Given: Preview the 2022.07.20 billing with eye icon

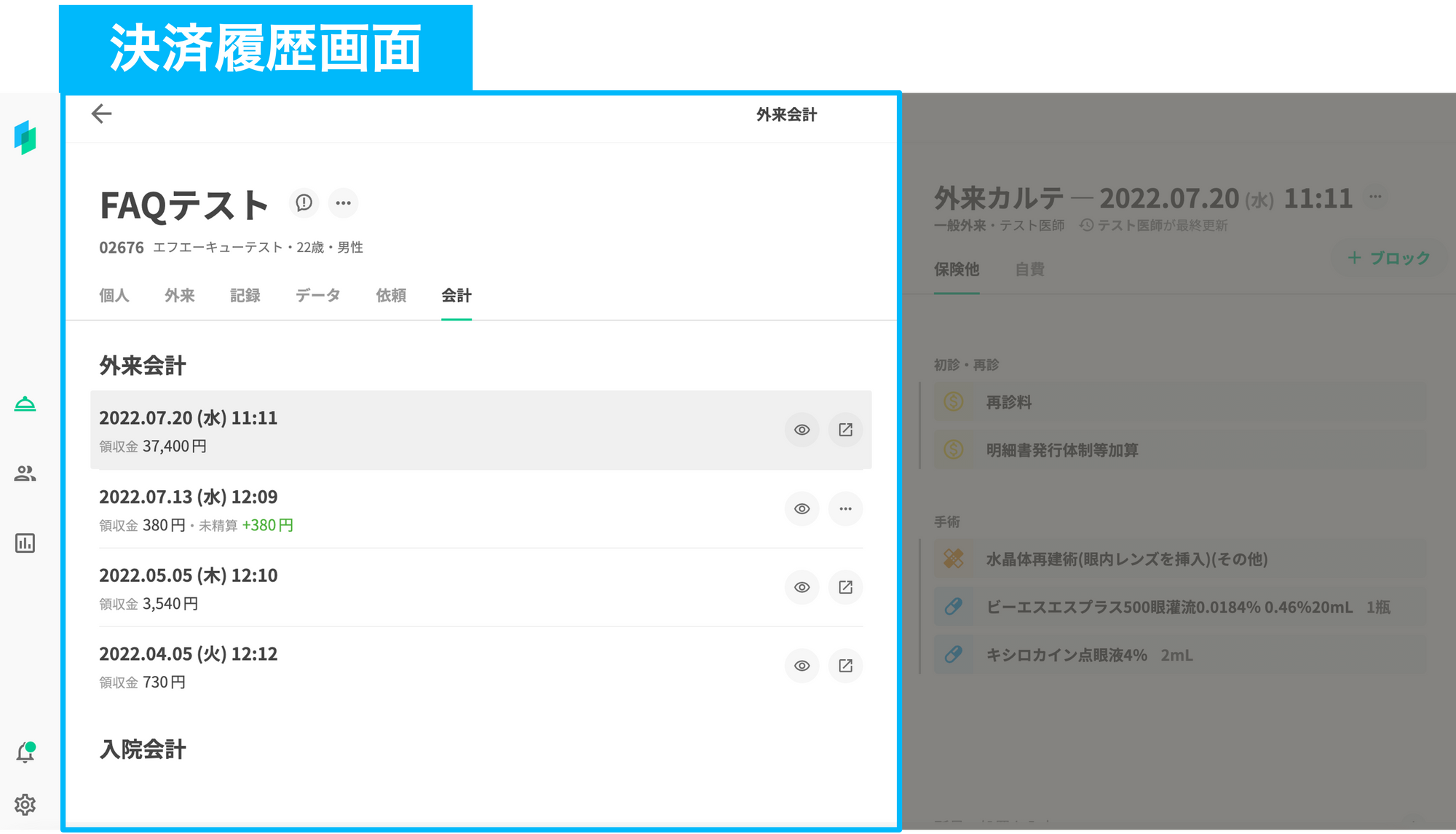Looking at the screenshot, I should click(x=802, y=430).
